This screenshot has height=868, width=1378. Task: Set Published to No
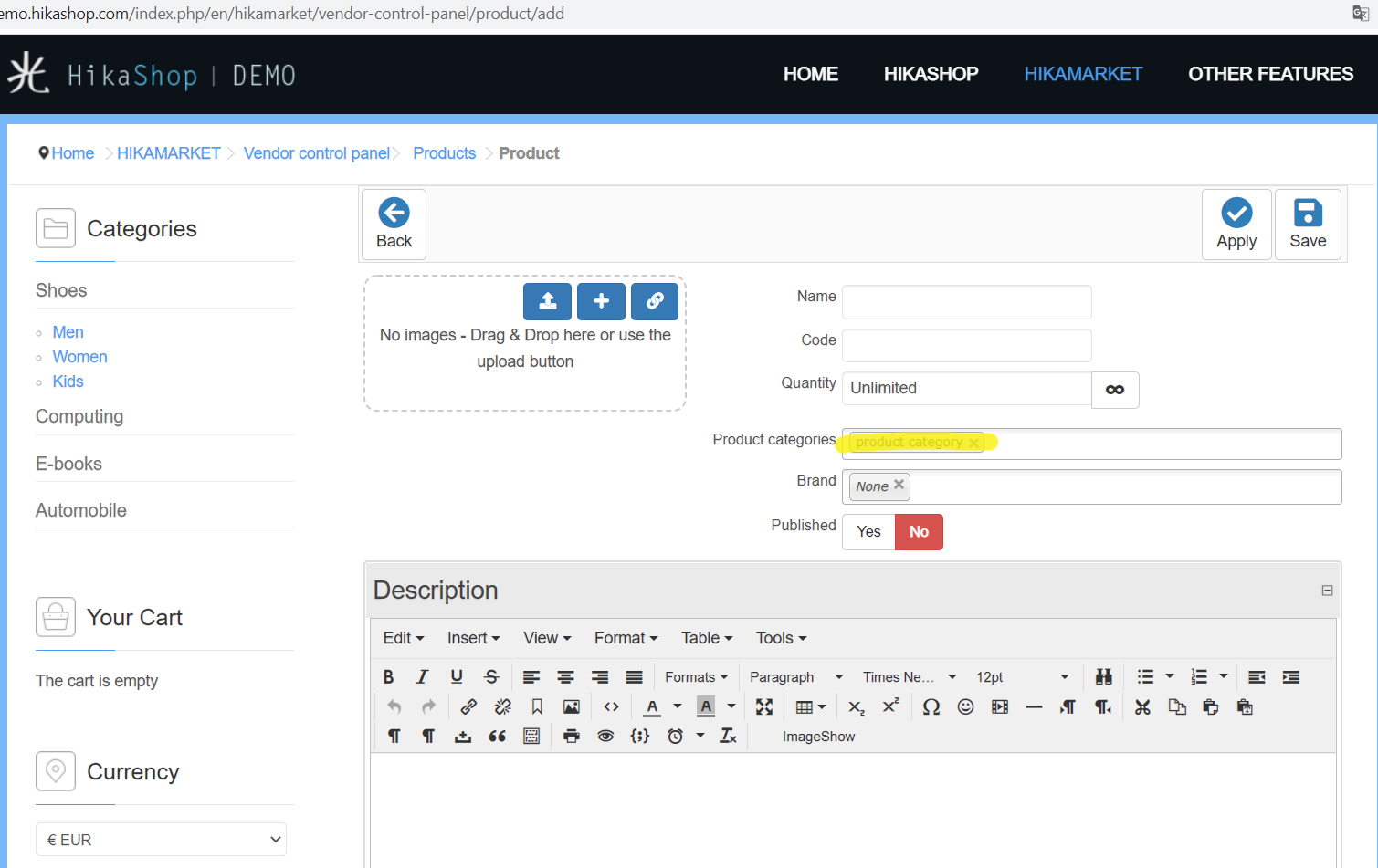tap(919, 532)
